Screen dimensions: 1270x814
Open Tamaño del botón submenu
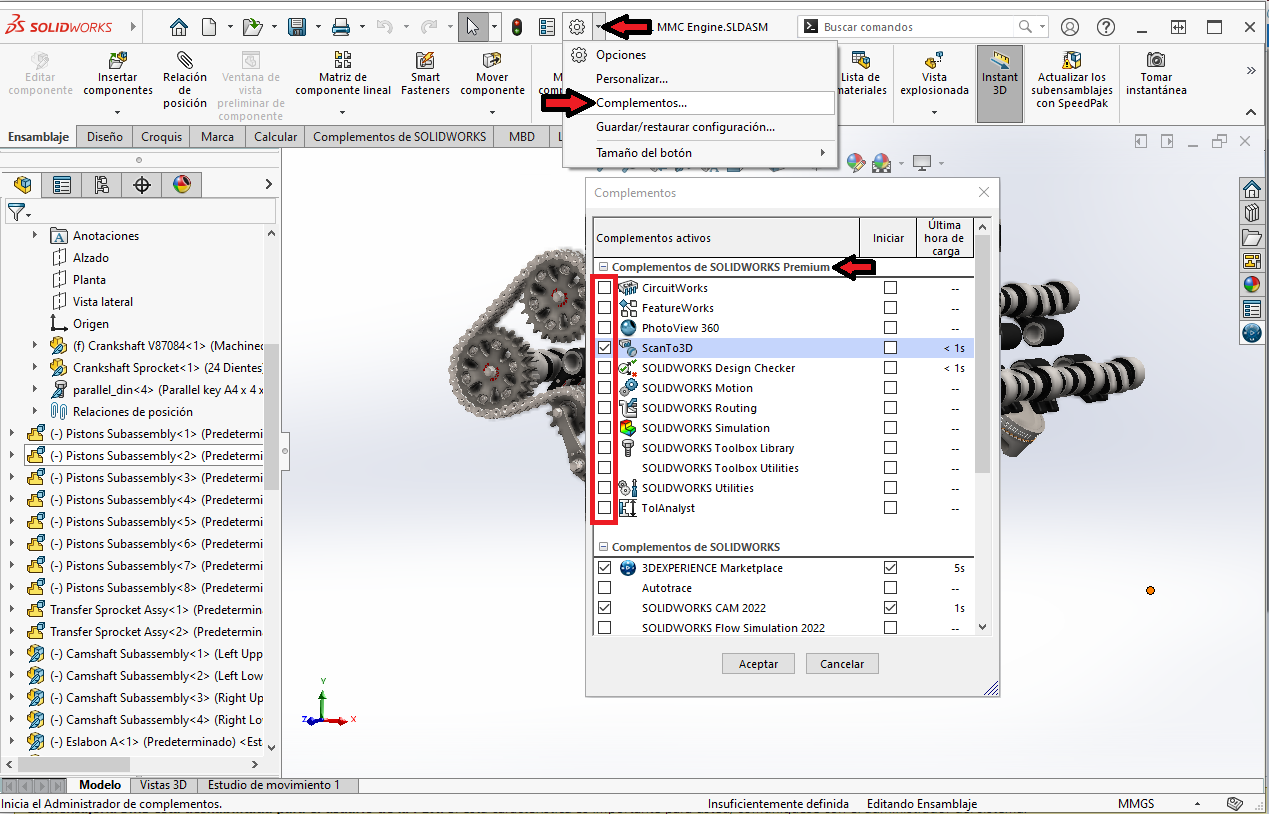[x=700, y=153]
